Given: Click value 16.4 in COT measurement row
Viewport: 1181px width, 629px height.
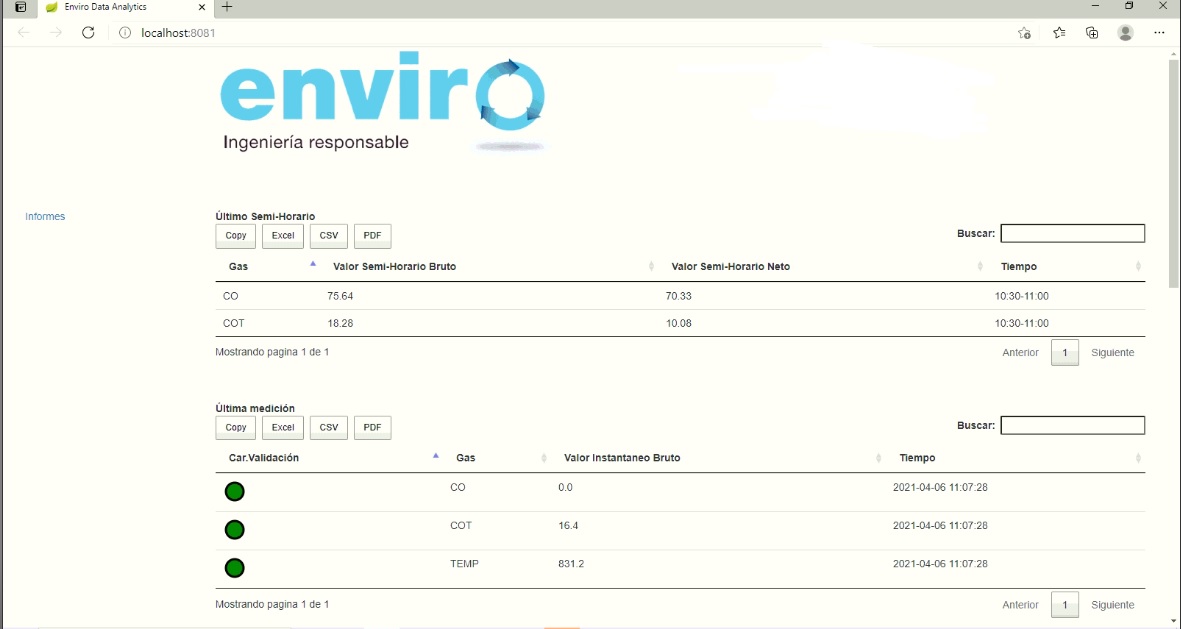Looking at the screenshot, I should point(568,525).
